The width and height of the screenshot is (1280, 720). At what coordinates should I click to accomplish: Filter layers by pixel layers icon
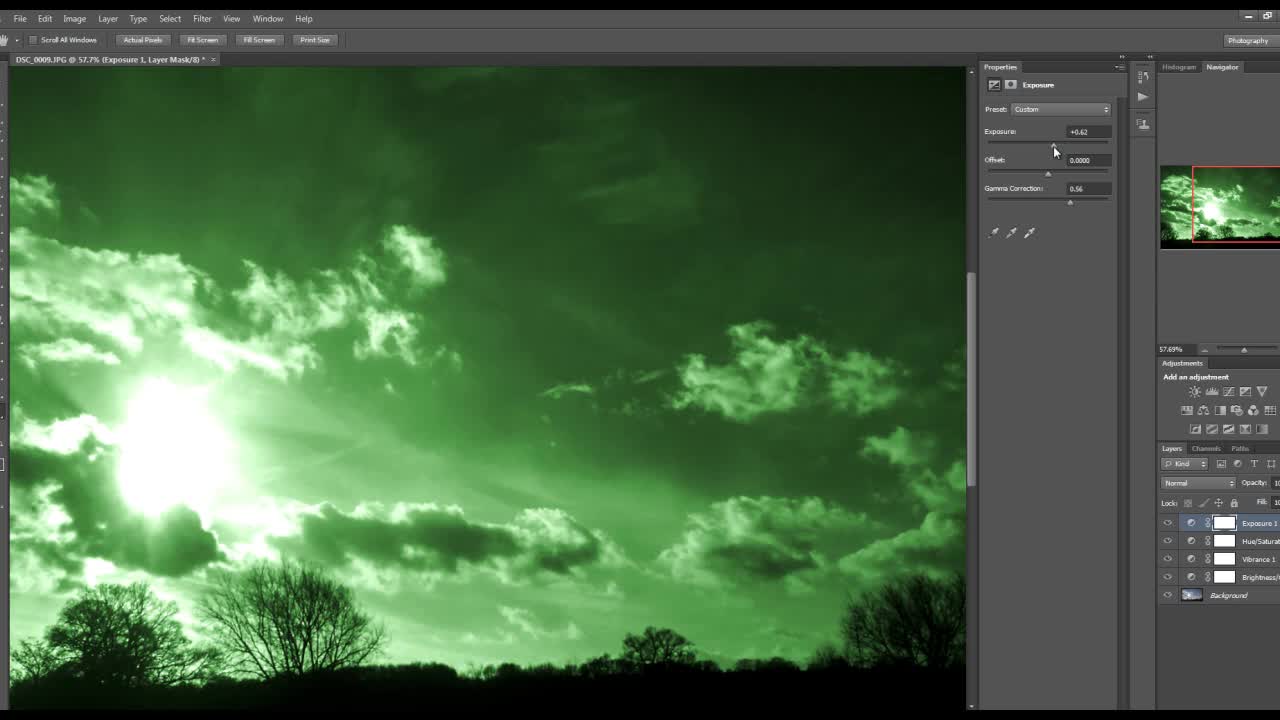[x=1221, y=464]
